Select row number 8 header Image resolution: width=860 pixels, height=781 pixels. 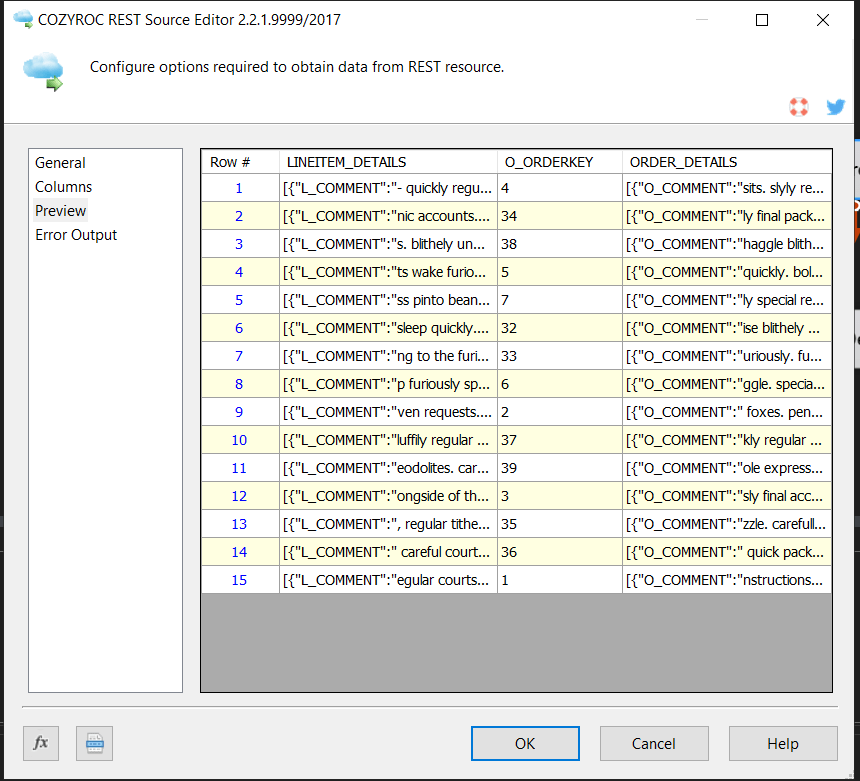pyautogui.click(x=240, y=384)
